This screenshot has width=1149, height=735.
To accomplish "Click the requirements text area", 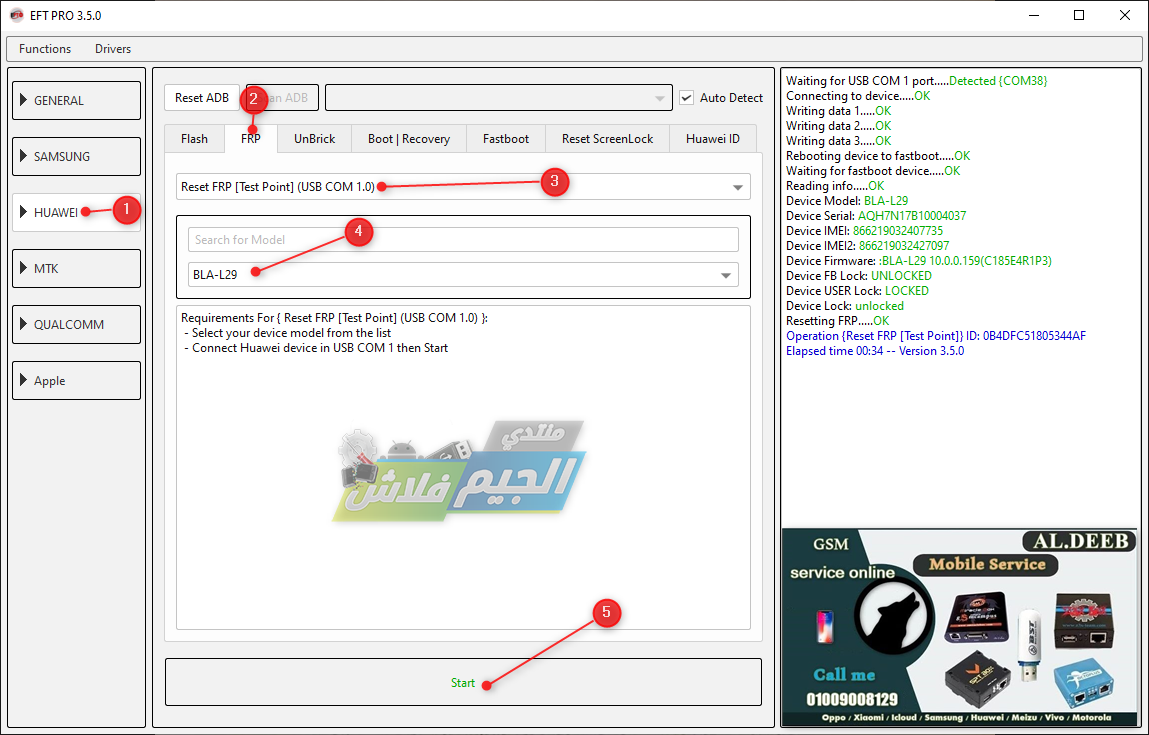I will pyautogui.click(x=463, y=468).
